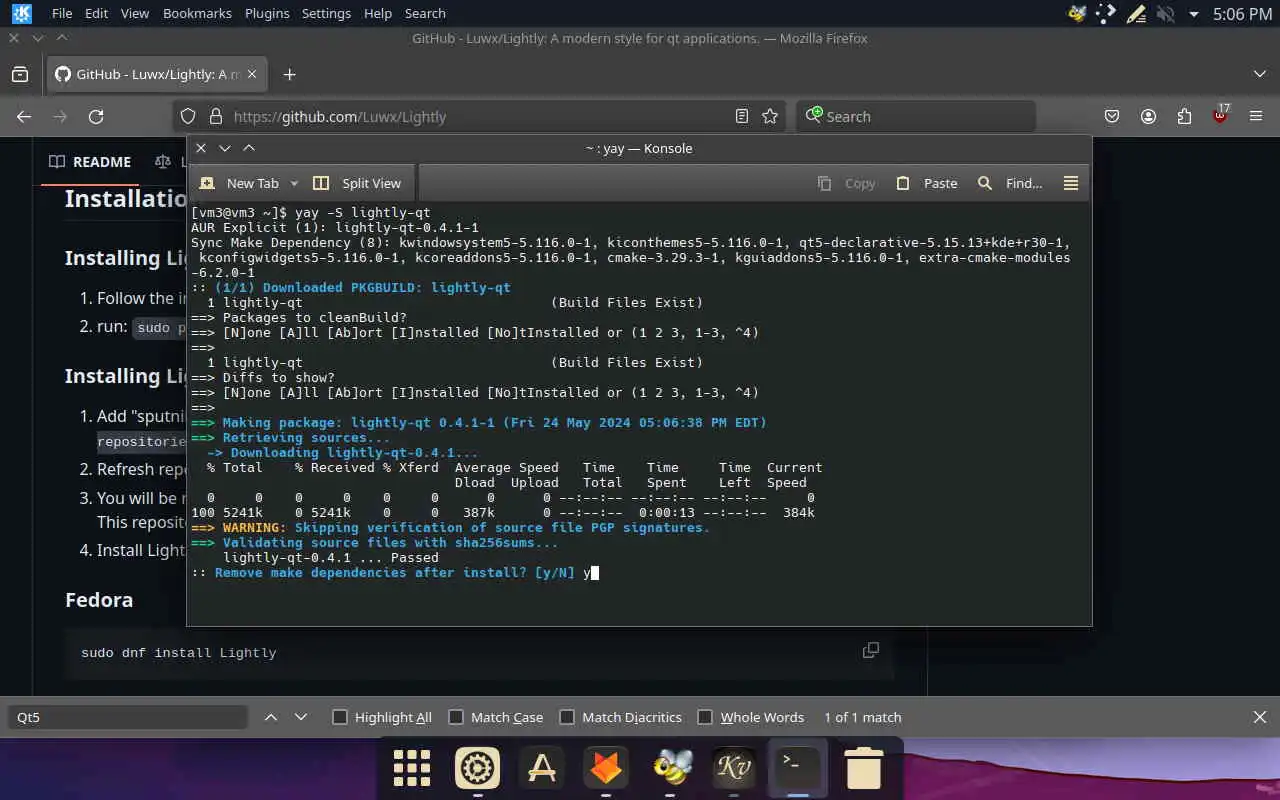The height and width of the screenshot is (800, 1280).
Task: Open the bee application dock icon
Action: (x=672, y=768)
